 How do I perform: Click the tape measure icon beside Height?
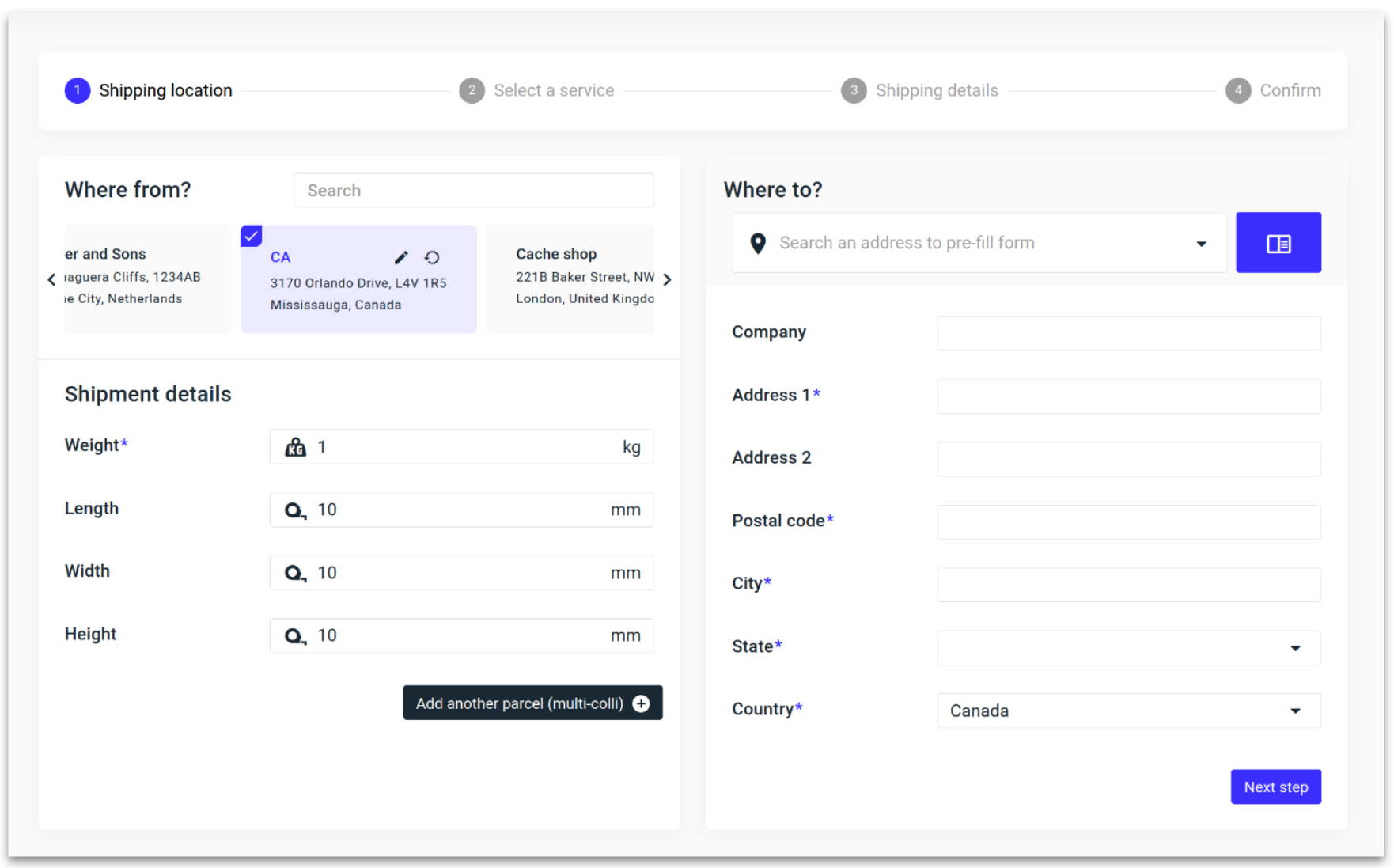click(x=295, y=635)
